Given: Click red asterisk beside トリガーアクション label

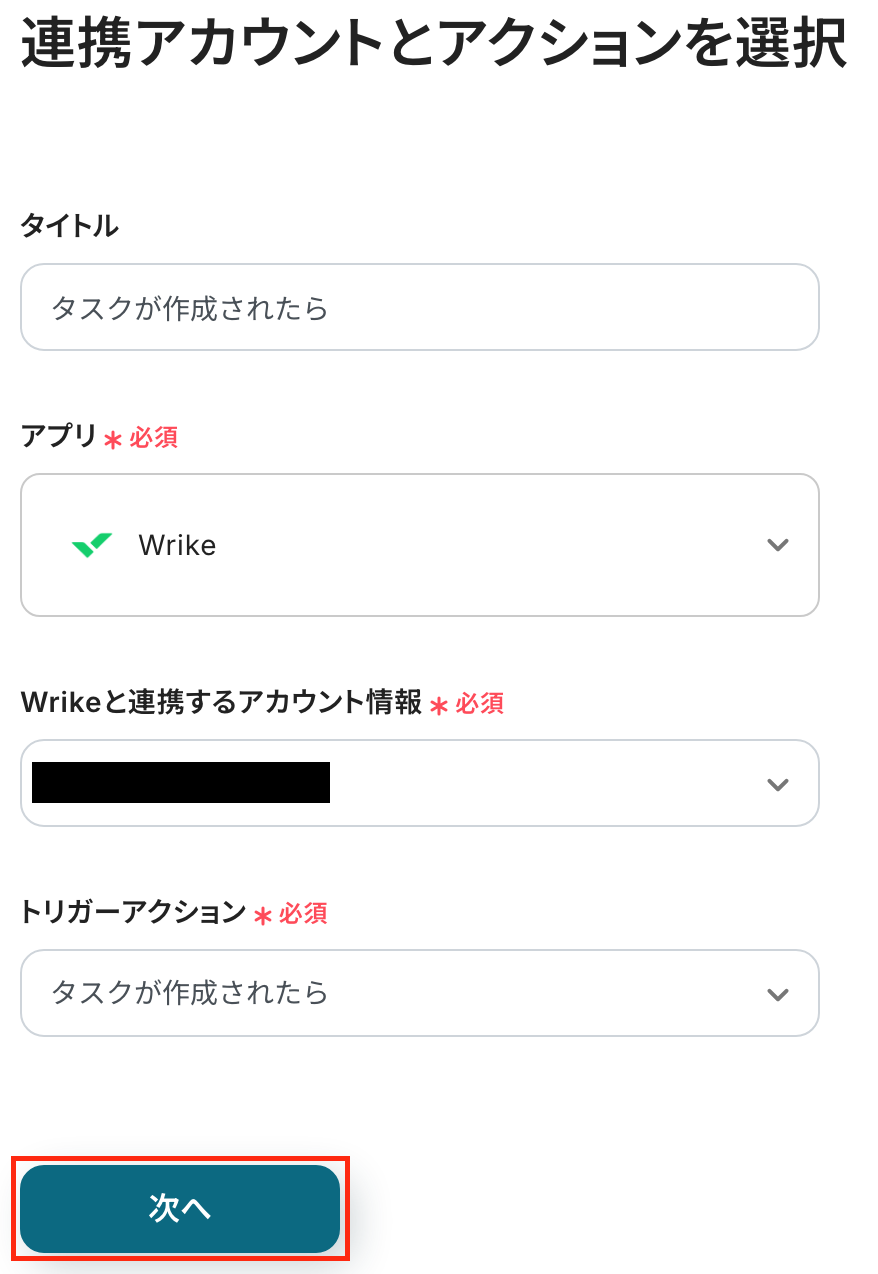Looking at the screenshot, I should [x=263, y=916].
